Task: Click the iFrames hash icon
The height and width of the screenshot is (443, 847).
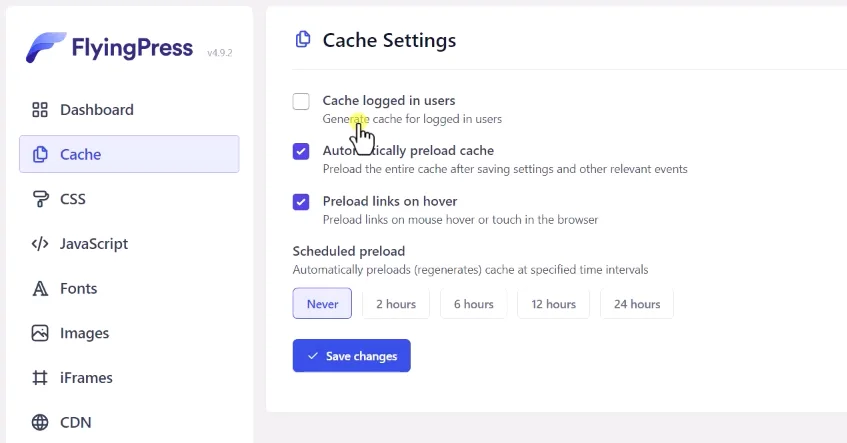Action: 40,378
